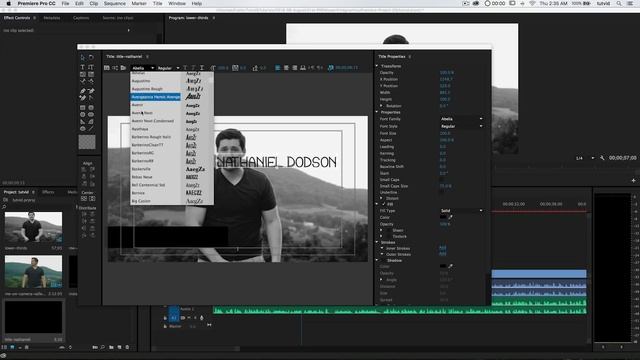
Task: Align title text right
Action: [294, 68]
